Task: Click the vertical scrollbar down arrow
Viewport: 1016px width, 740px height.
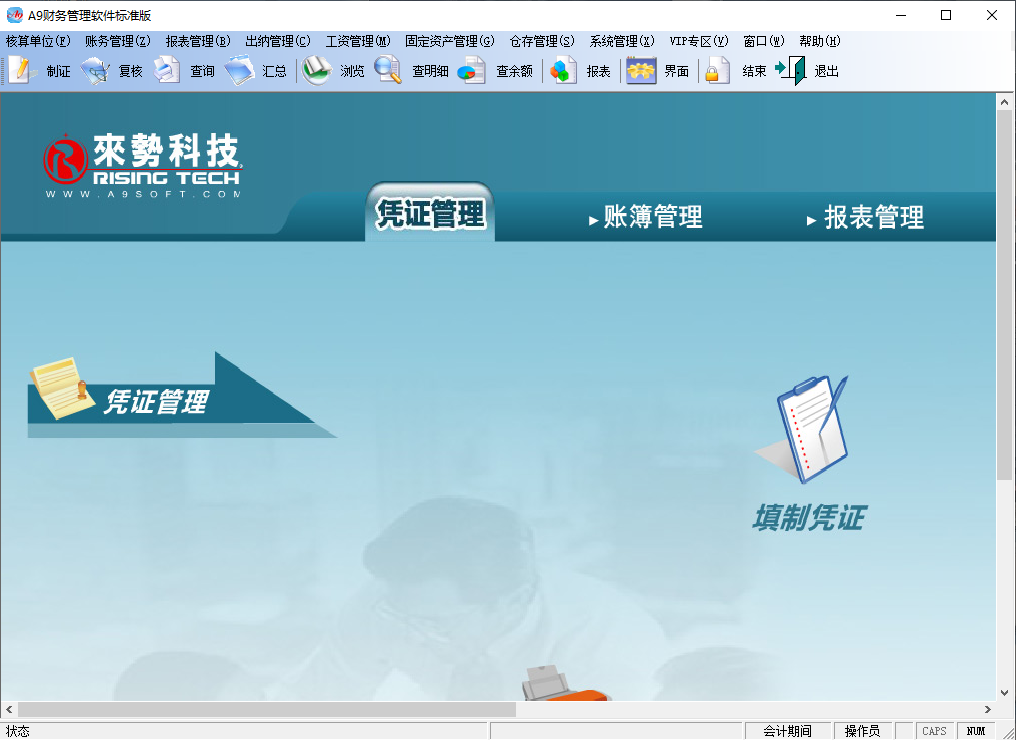Action: click(1004, 692)
